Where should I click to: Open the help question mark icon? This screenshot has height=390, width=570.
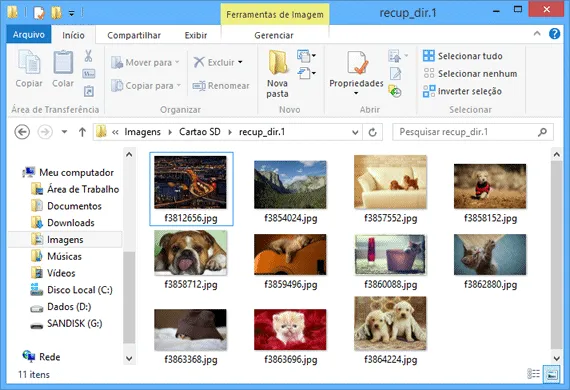(554, 34)
